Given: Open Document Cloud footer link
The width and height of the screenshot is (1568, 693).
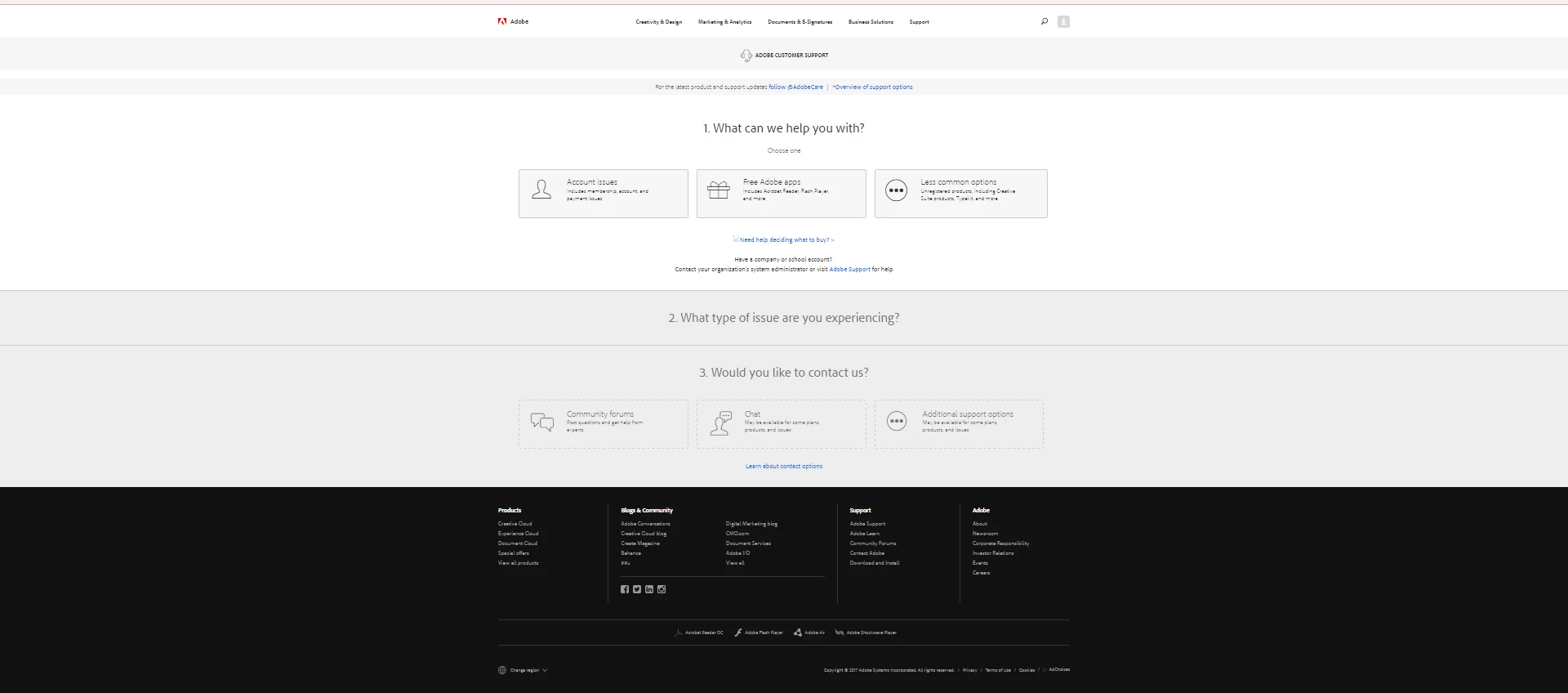Looking at the screenshot, I should tap(518, 543).
